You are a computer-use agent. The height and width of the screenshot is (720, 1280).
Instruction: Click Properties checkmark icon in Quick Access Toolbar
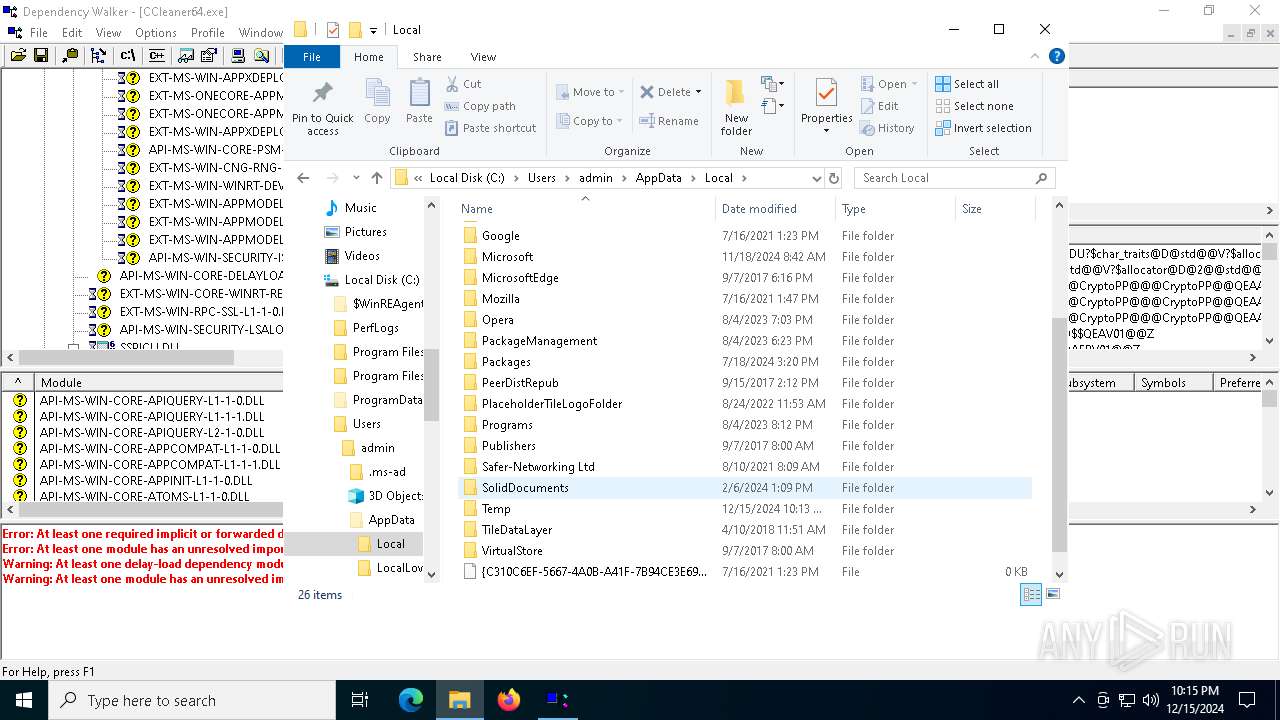tap(333, 30)
